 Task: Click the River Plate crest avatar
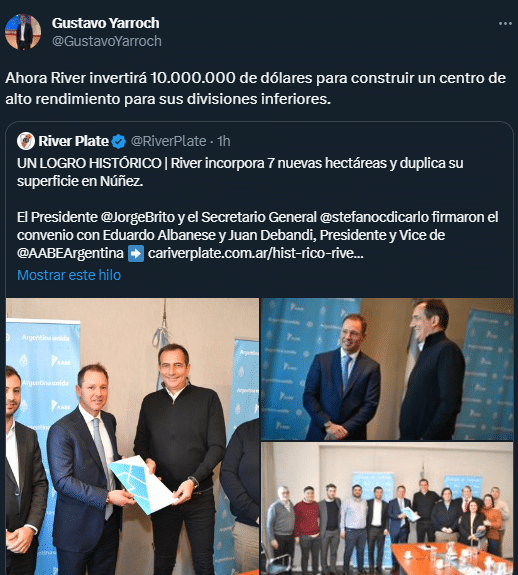coord(26,141)
